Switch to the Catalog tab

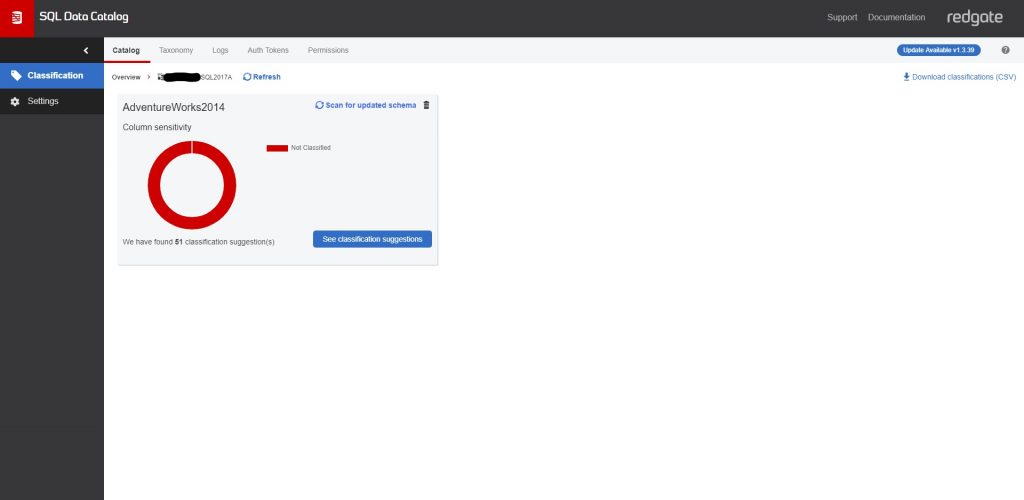126,50
